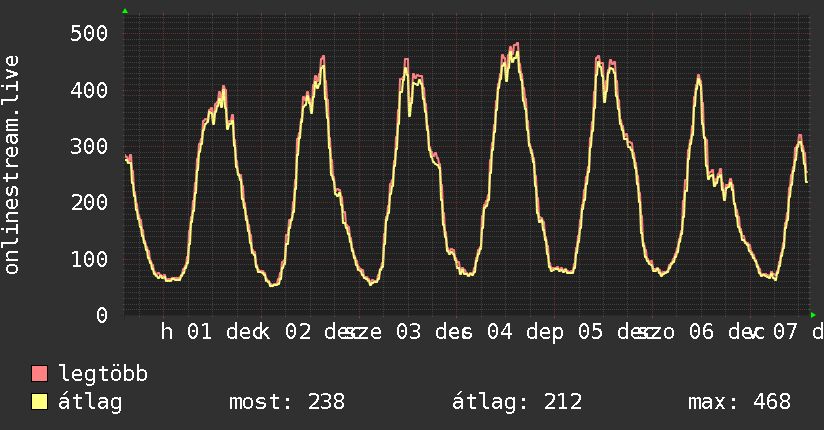This screenshot has width=824, height=430.
Task: Click the 'max: 468' statistic
Action: point(739,403)
